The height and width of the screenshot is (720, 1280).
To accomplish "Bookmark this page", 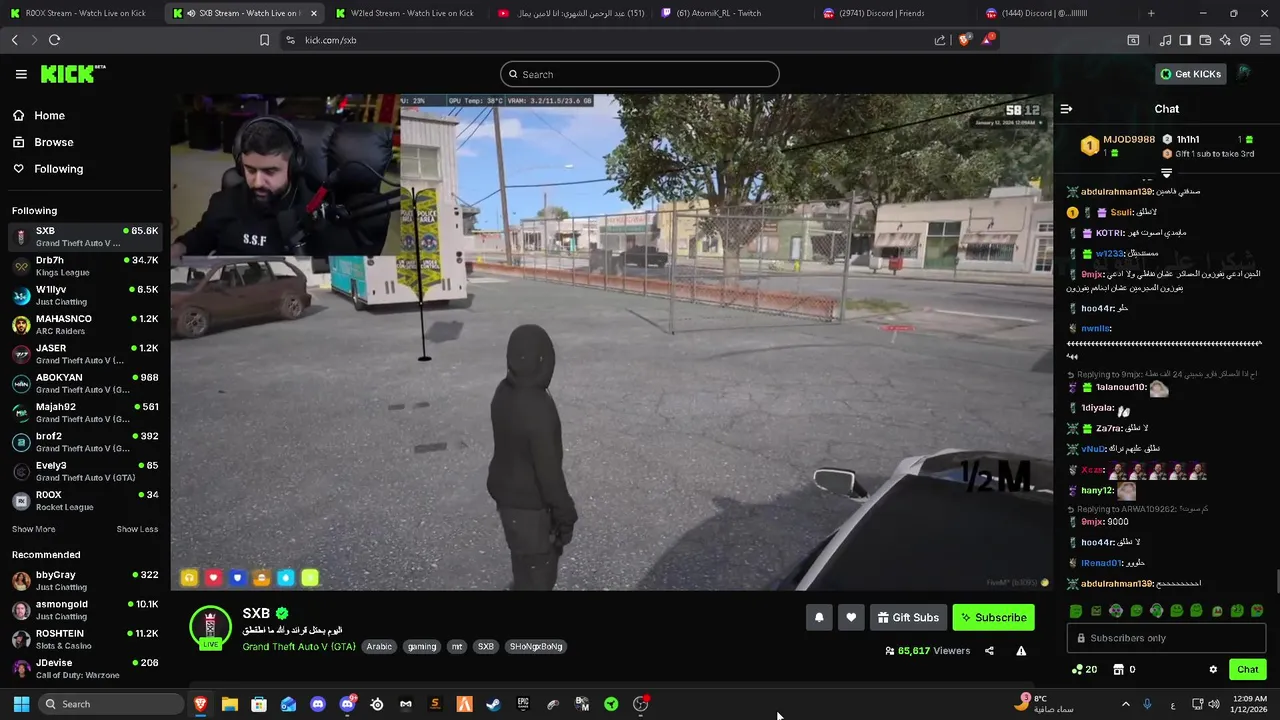I will [264, 40].
